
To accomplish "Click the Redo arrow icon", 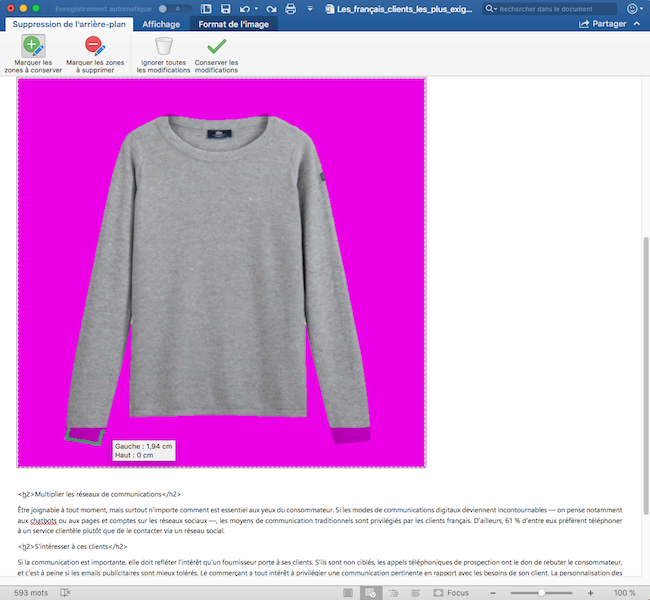I will [272, 9].
